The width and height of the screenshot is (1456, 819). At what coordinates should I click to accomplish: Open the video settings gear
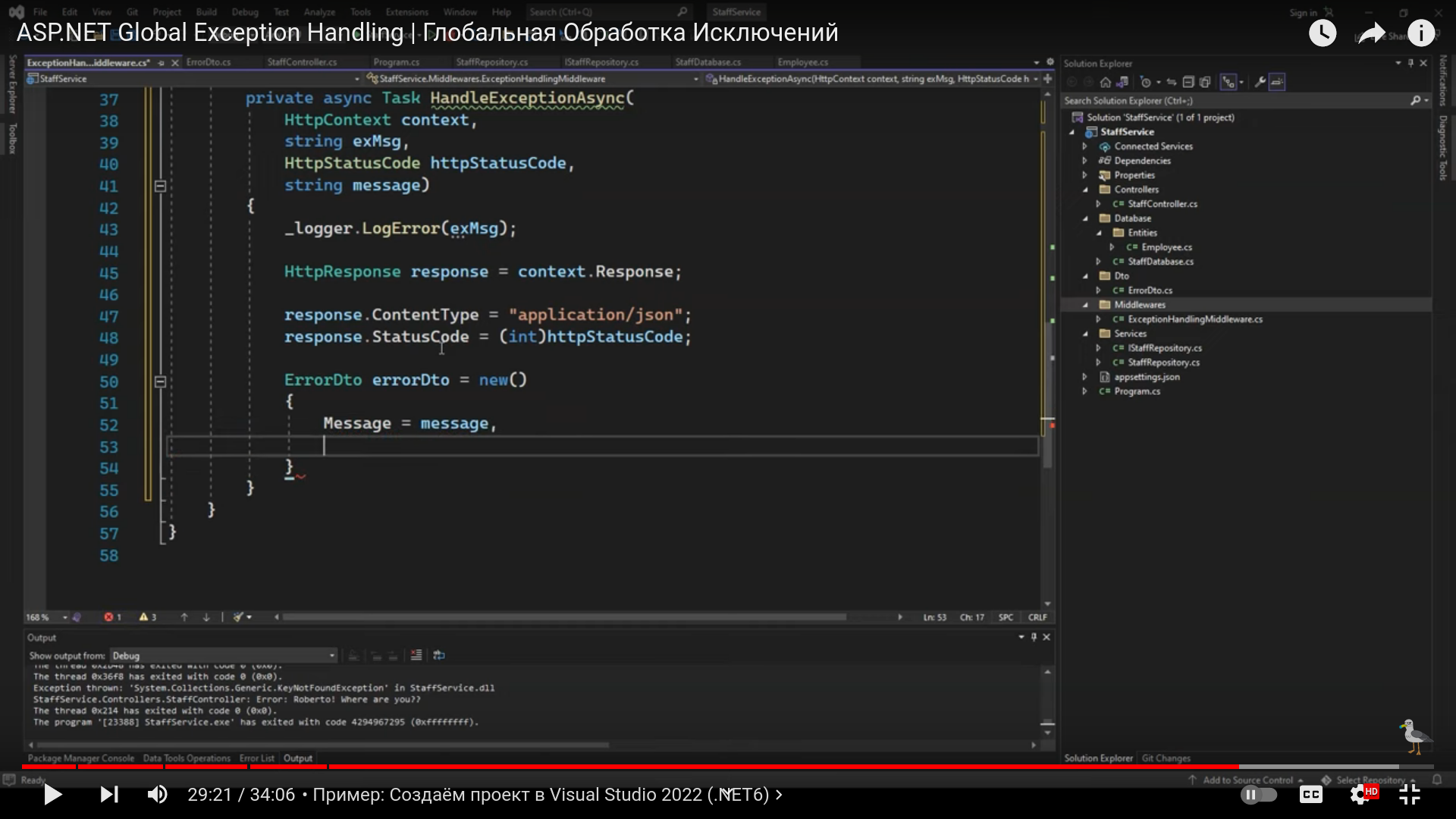pyautogui.click(x=1360, y=794)
